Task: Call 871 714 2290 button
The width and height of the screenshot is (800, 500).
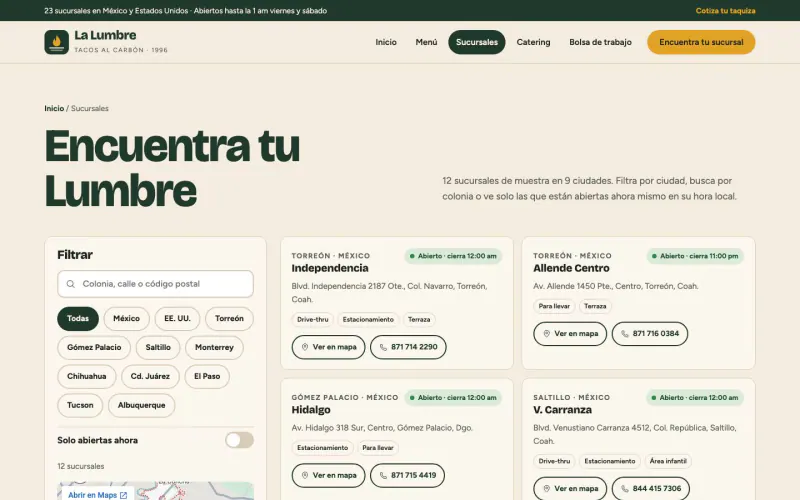Action: [x=408, y=347]
